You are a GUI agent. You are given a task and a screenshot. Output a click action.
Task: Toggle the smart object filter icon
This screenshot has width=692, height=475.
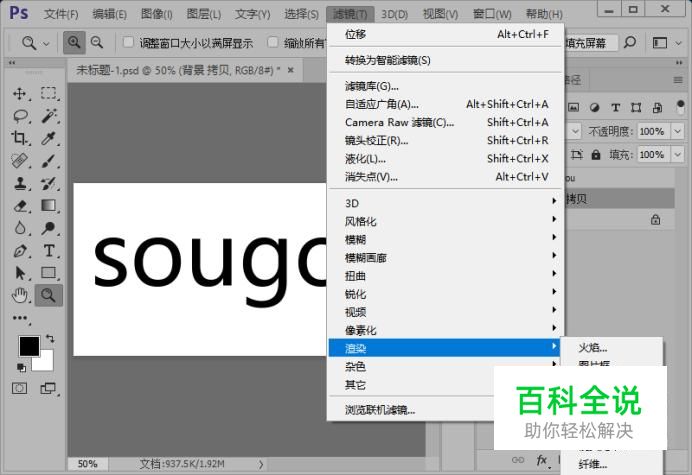click(657, 107)
